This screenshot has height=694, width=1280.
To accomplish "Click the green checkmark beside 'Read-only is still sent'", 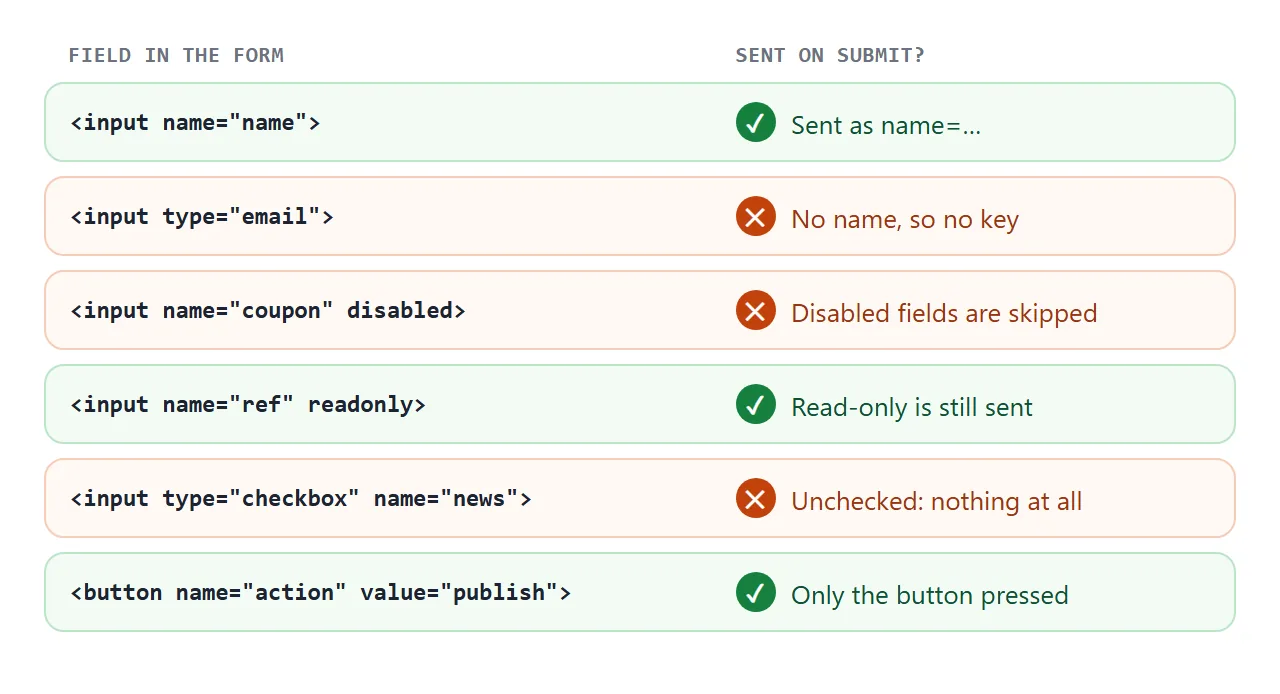I will pyautogui.click(x=756, y=404).
